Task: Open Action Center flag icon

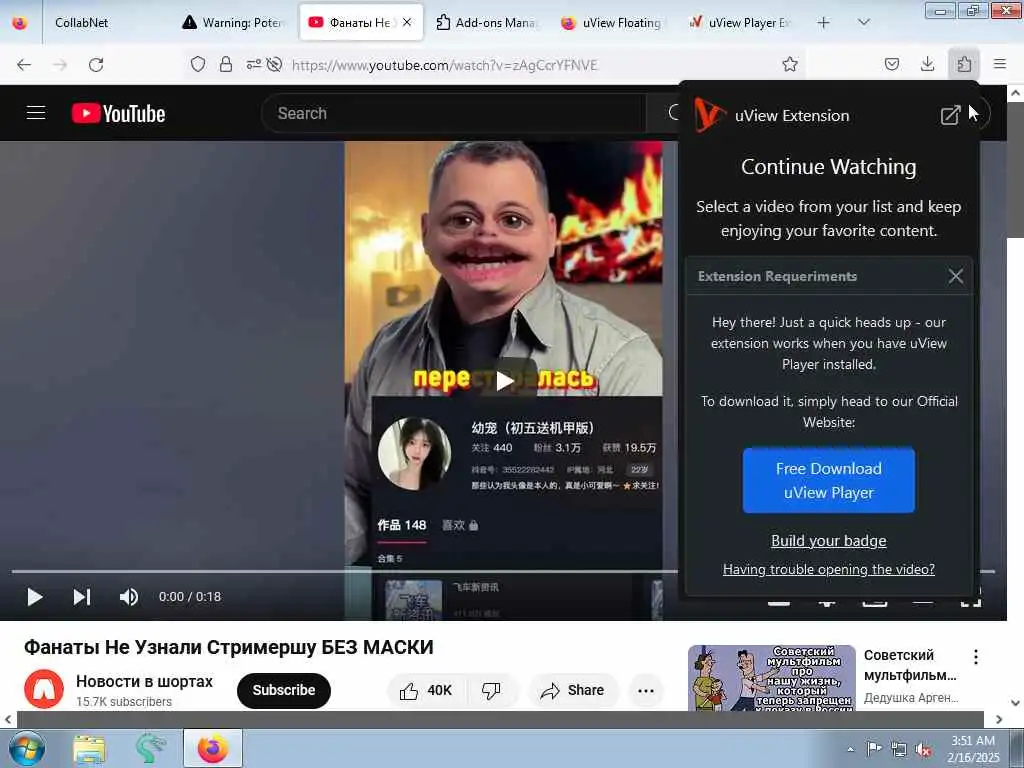Action: coord(874,749)
